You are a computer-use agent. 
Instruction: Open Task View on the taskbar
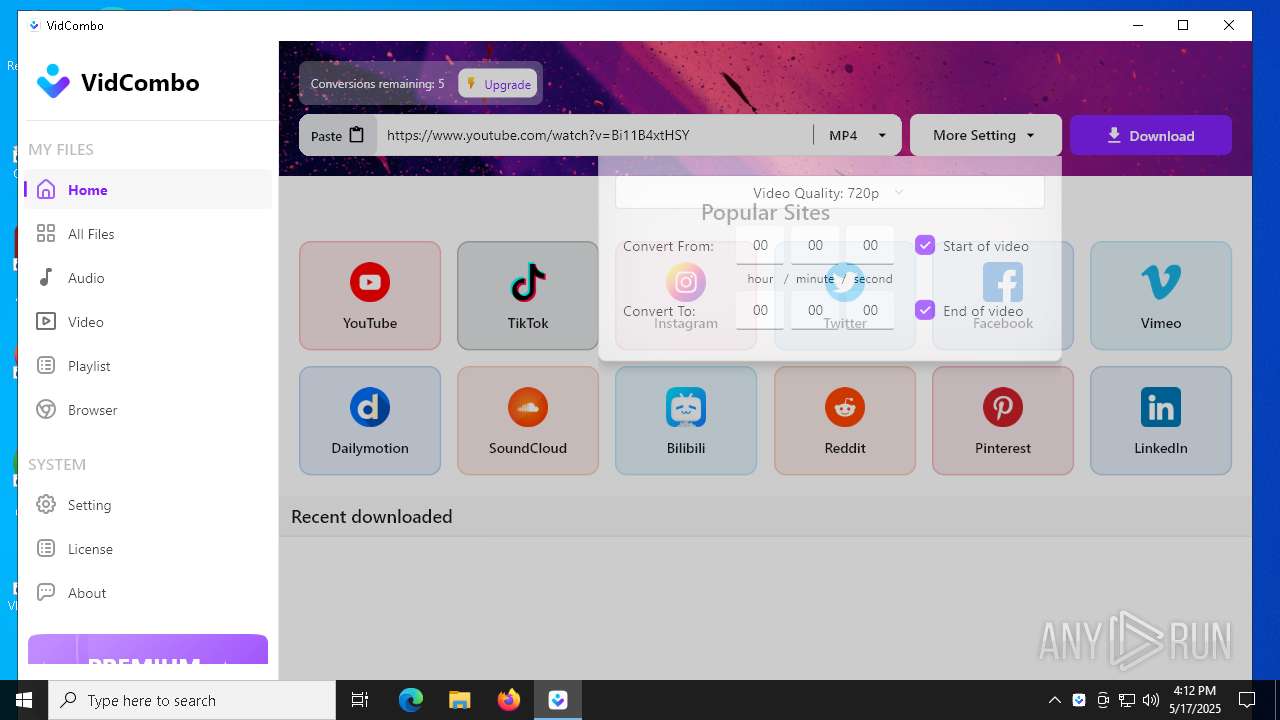pyautogui.click(x=360, y=700)
